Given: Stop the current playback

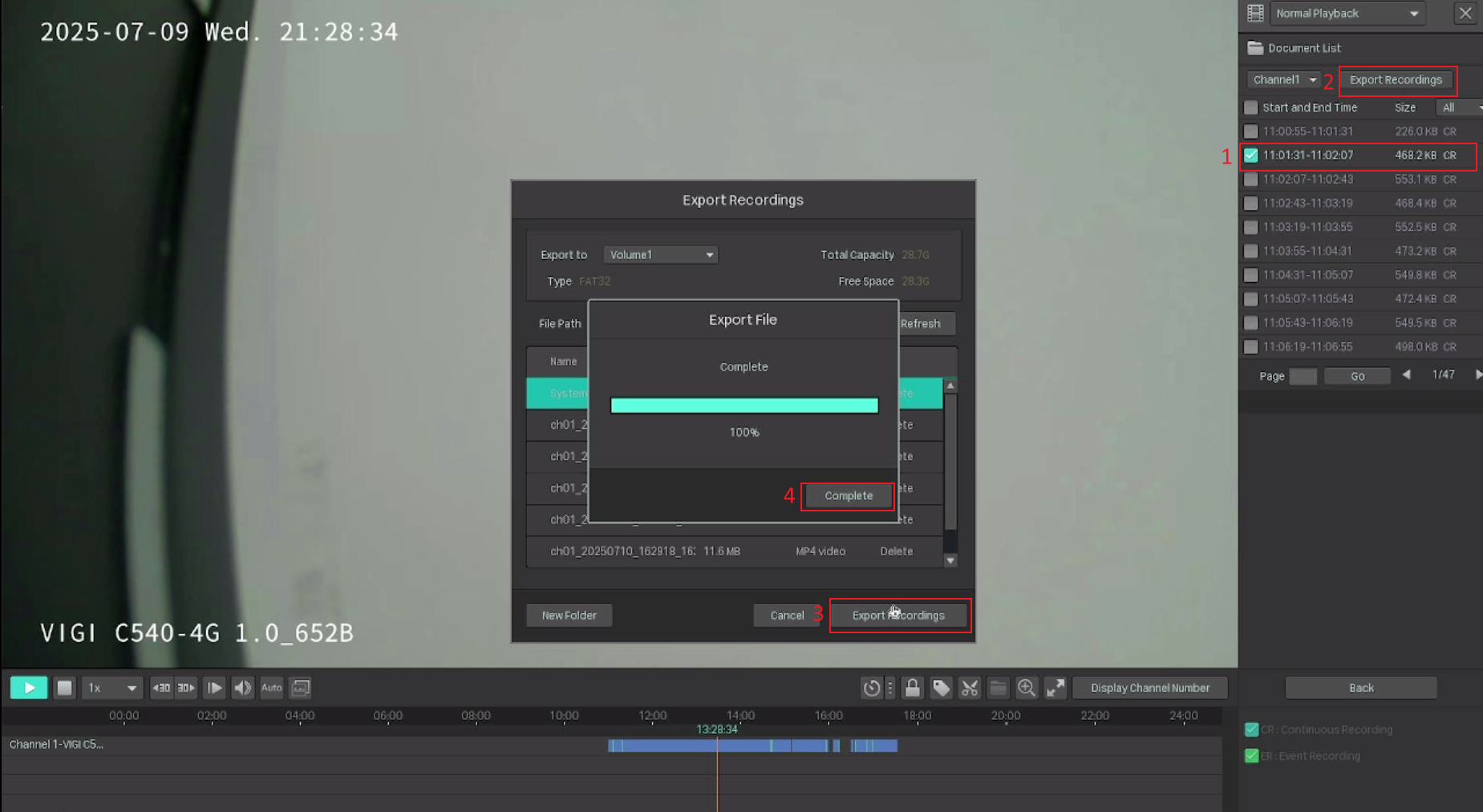Looking at the screenshot, I should pos(63,688).
